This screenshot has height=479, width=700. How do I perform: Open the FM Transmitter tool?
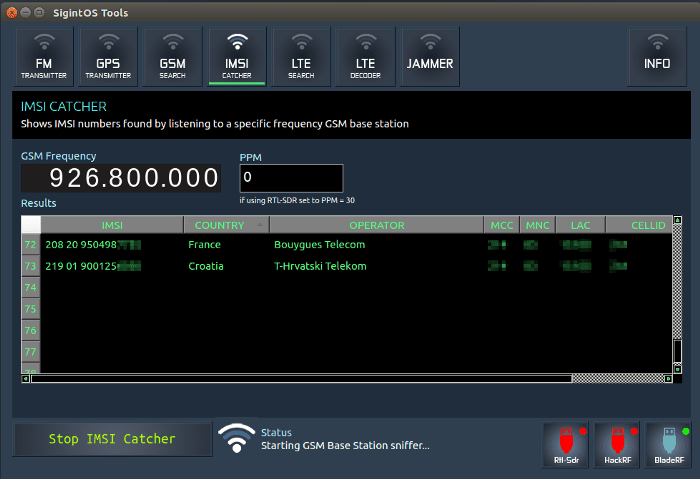click(44, 57)
